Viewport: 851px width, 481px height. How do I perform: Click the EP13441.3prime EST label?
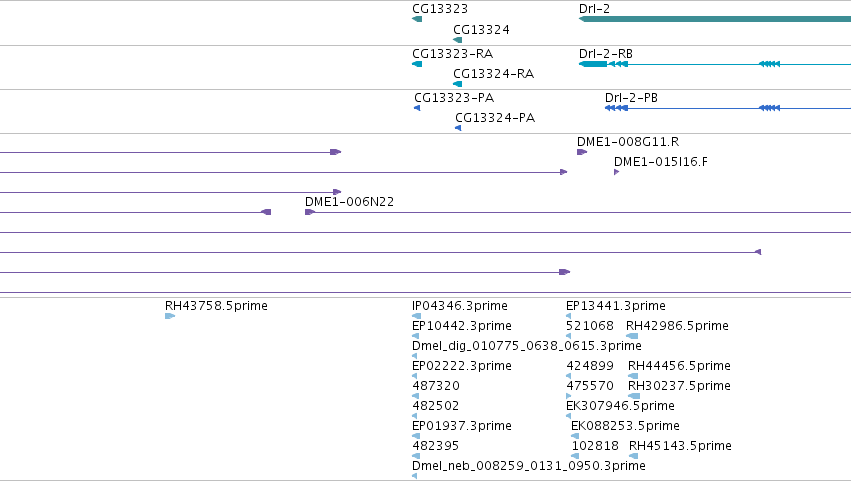click(x=615, y=306)
